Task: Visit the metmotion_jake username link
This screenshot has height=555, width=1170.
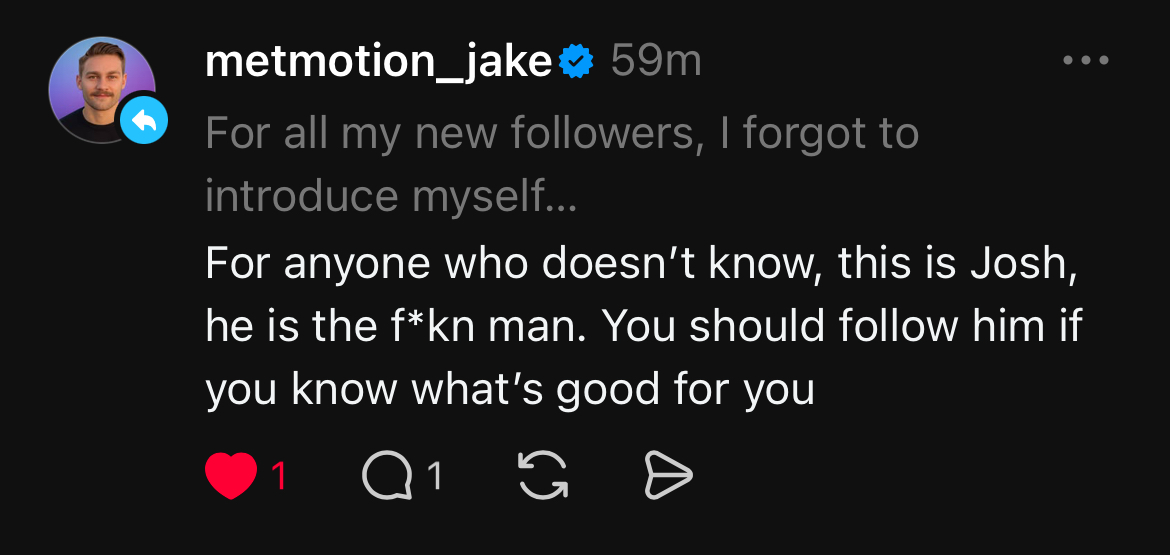Action: click(379, 62)
